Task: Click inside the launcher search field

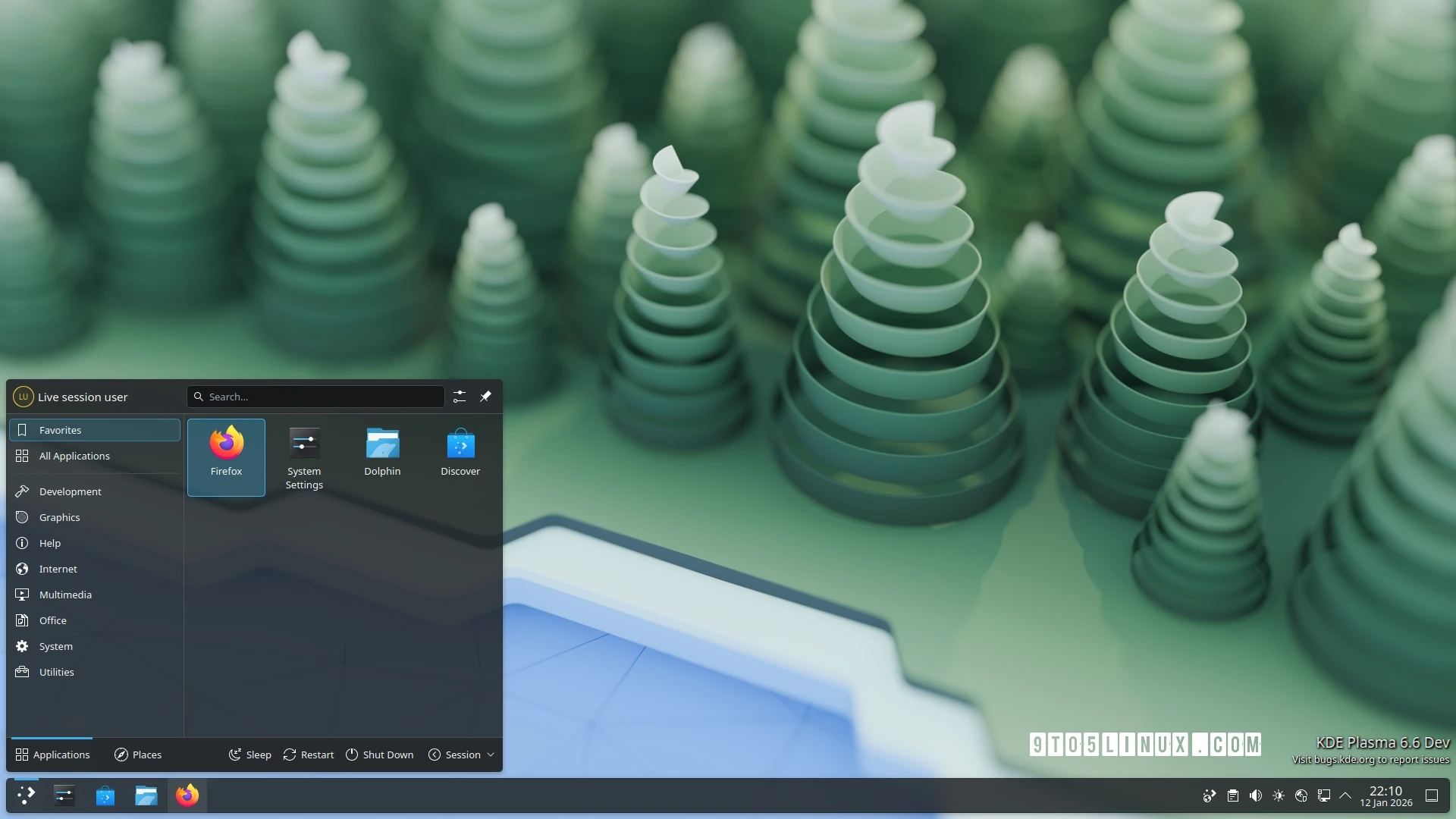Action: click(x=315, y=396)
